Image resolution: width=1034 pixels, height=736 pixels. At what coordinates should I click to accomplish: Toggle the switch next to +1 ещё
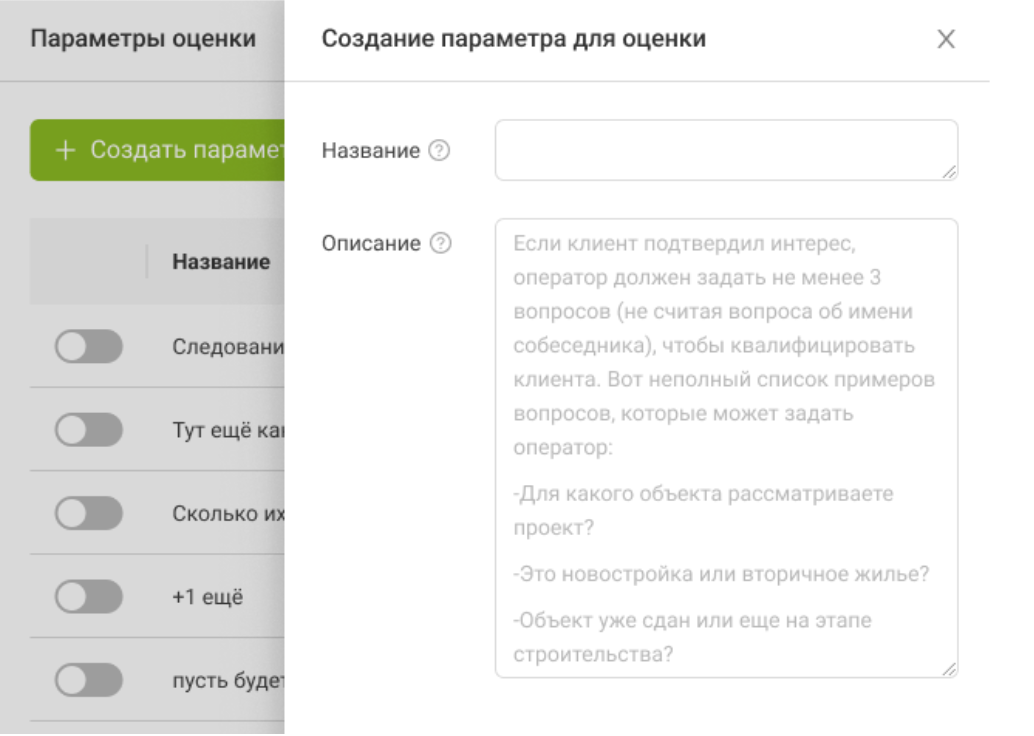pos(89,598)
